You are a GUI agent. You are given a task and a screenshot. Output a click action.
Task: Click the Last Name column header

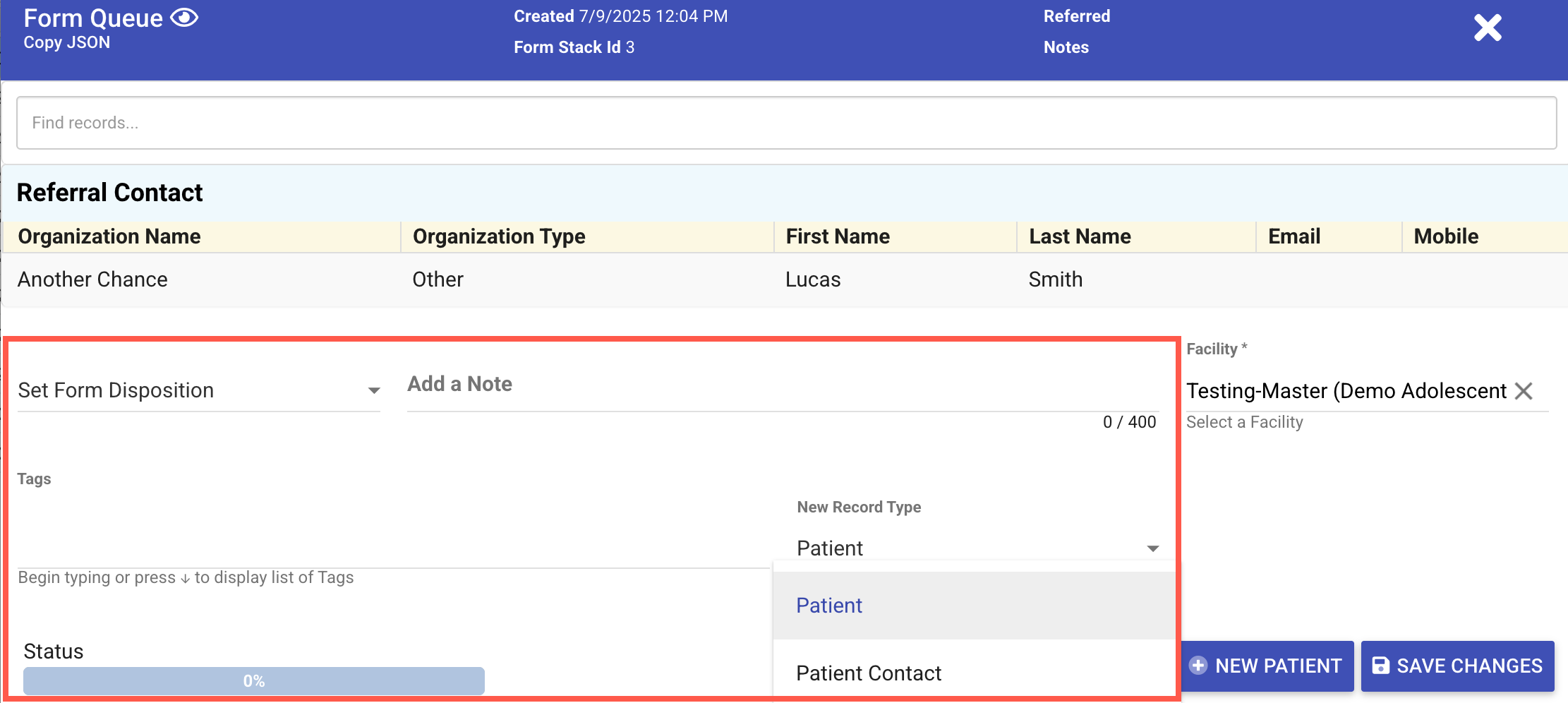pos(1080,236)
